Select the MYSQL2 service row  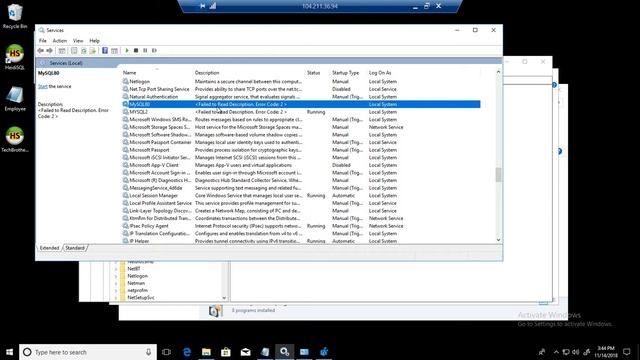[x=301, y=112]
